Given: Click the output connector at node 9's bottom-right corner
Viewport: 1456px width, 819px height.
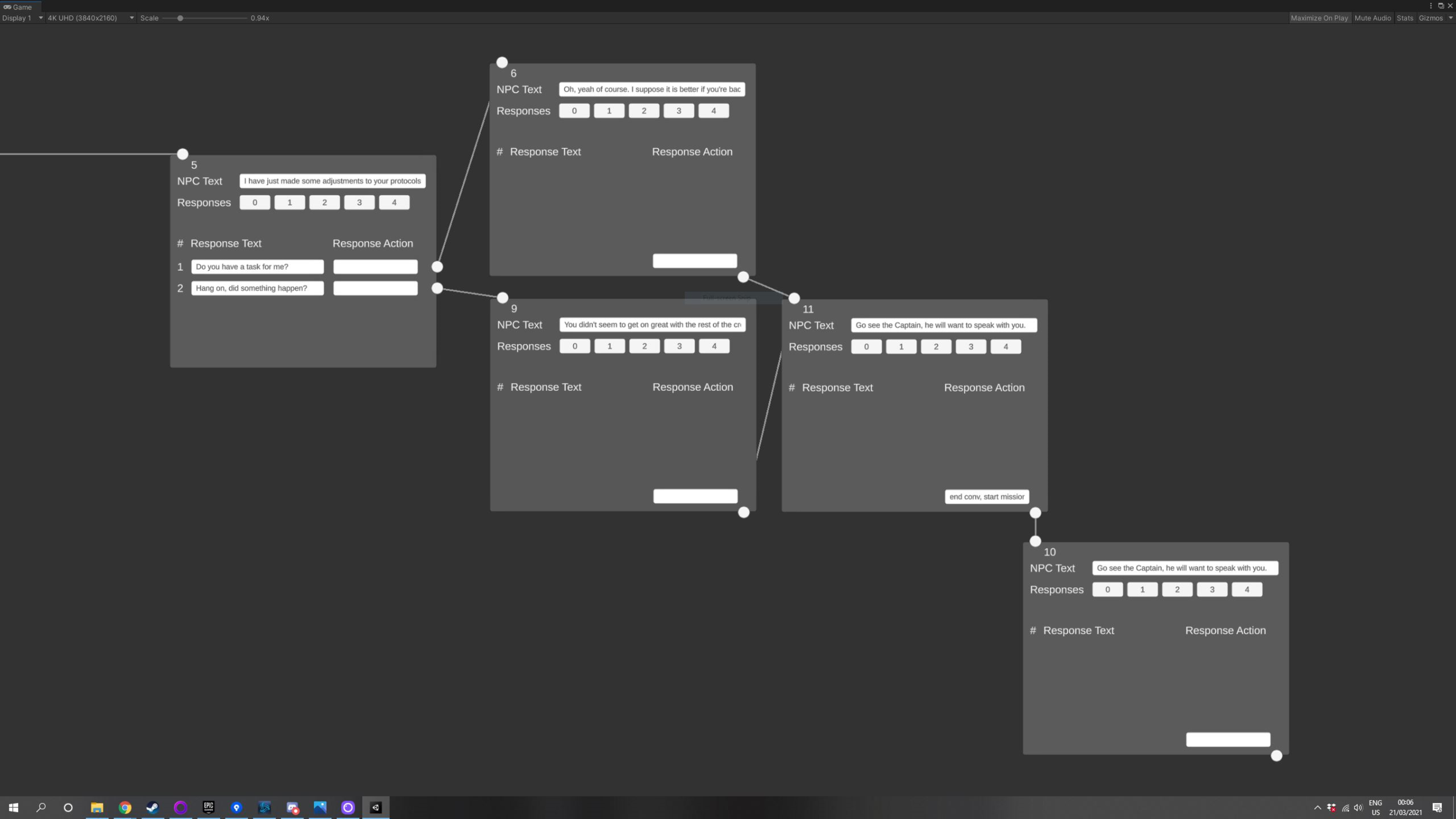Looking at the screenshot, I should click(x=744, y=513).
